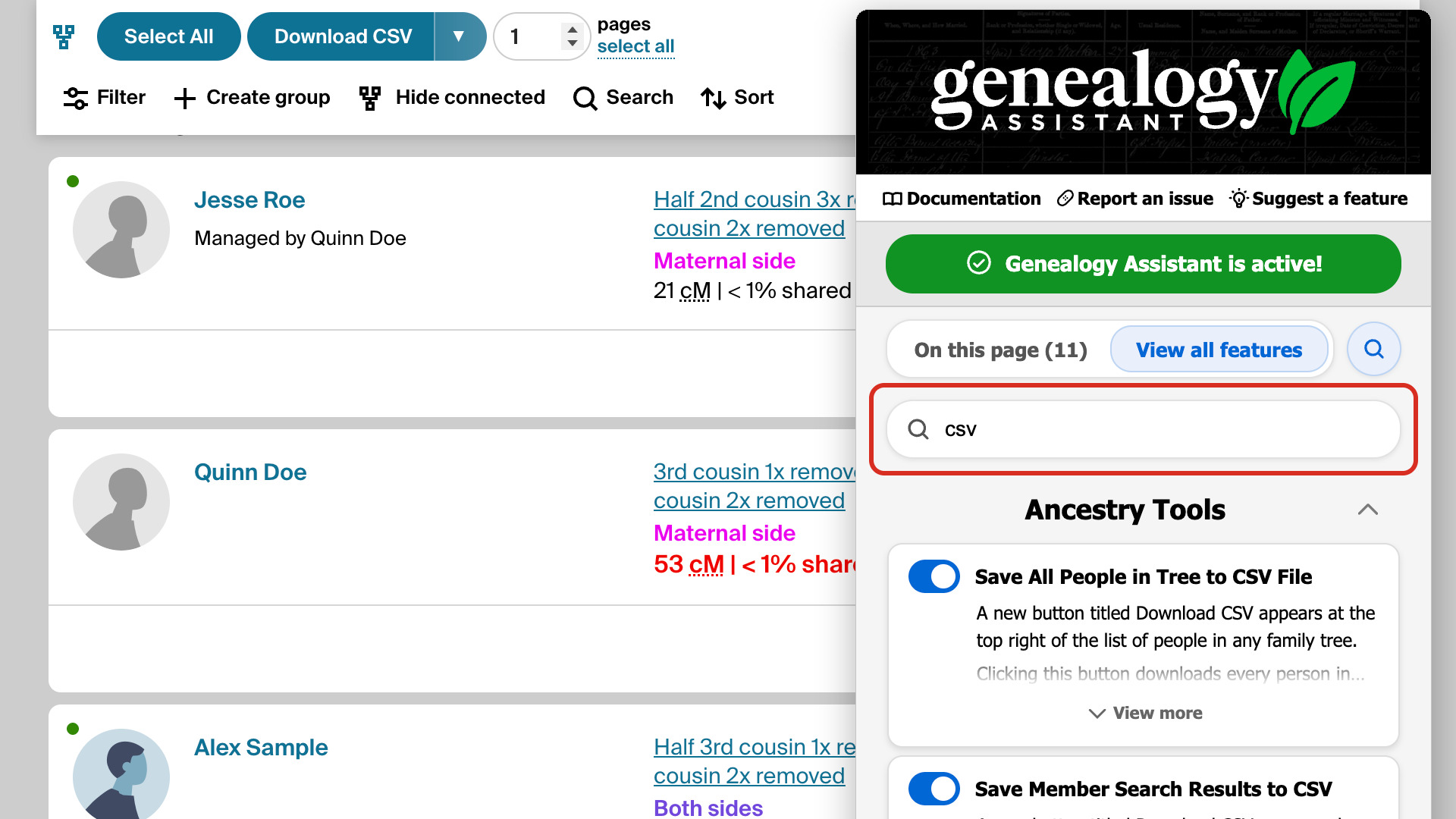The image size is (1456, 819).
Task: Click Alex Sample's 'Both sides' label
Action: (x=708, y=808)
